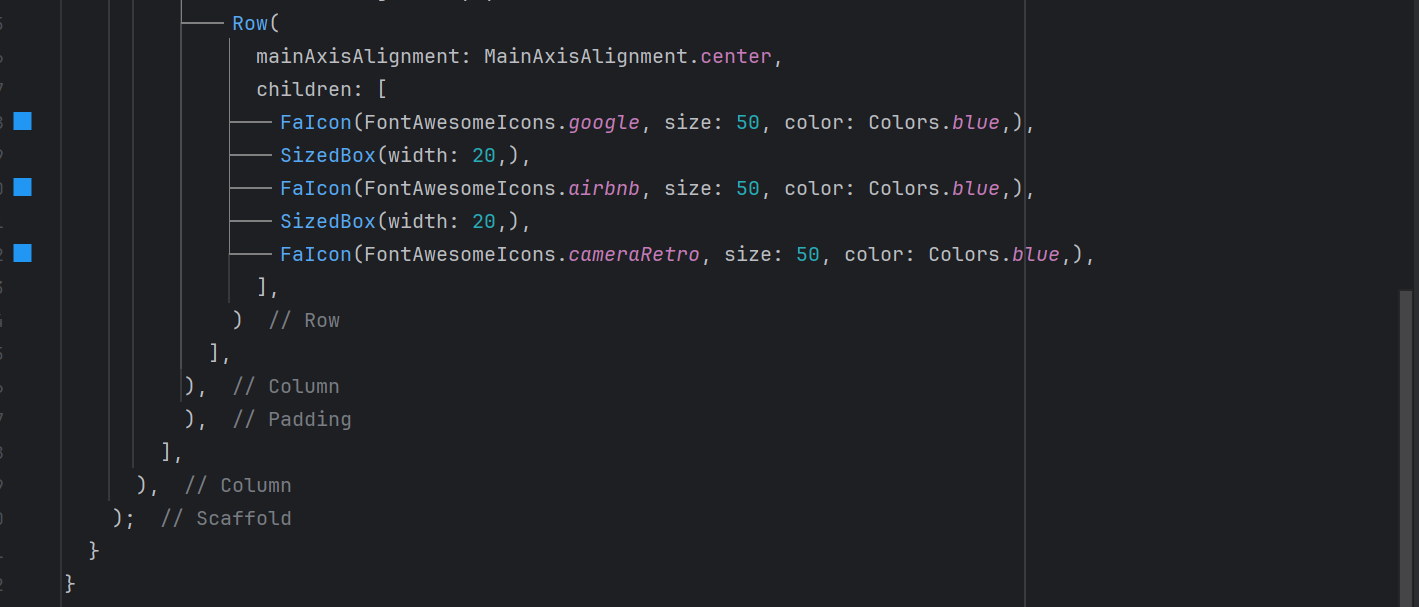Place cursor on the Row widget name

tap(250, 23)
